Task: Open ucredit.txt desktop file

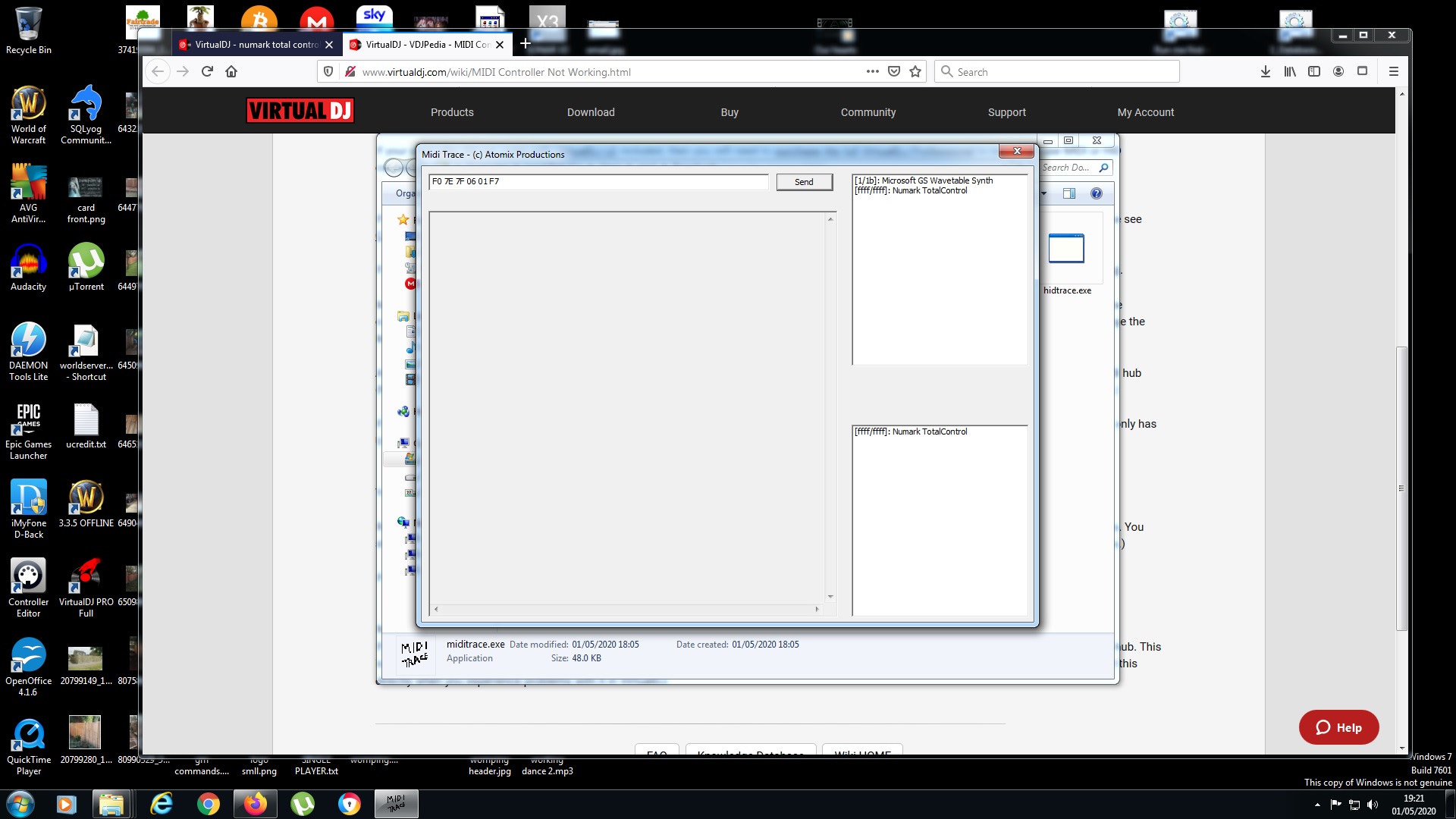Action: (x=86, y=426)
